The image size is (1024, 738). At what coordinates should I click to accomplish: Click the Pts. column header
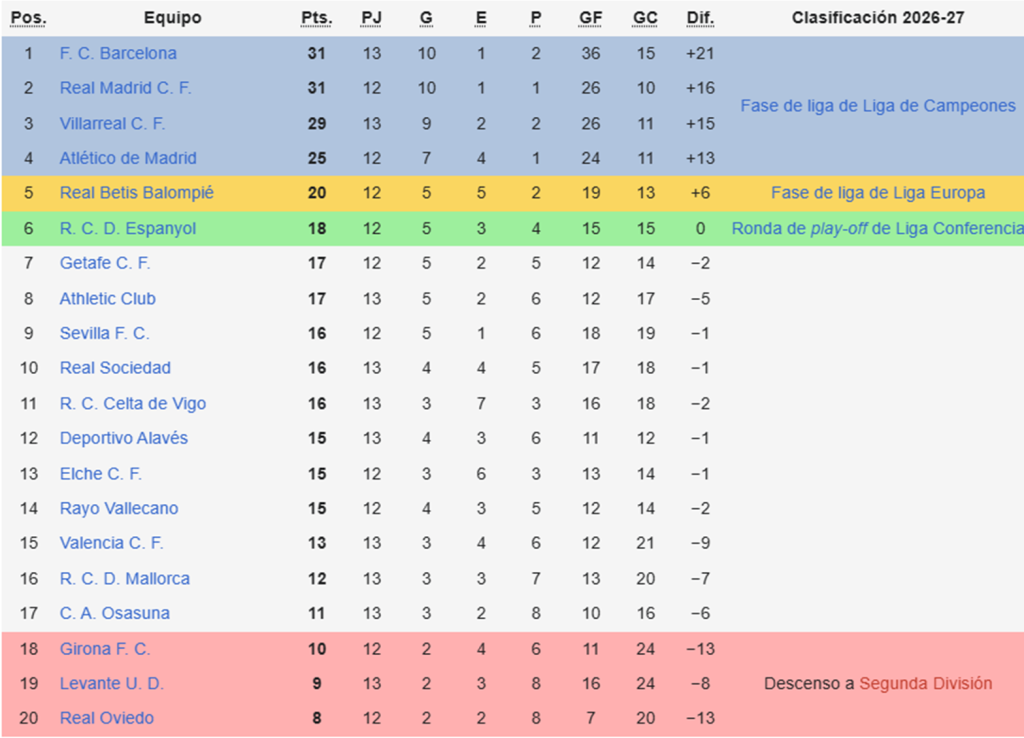point(316,18)
